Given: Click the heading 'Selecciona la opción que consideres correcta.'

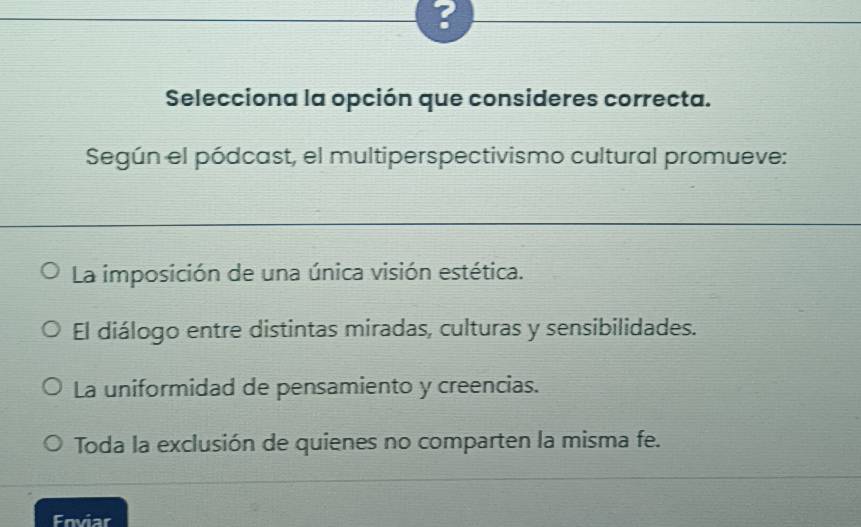Looking at the screenshot, I should (438, 99).
